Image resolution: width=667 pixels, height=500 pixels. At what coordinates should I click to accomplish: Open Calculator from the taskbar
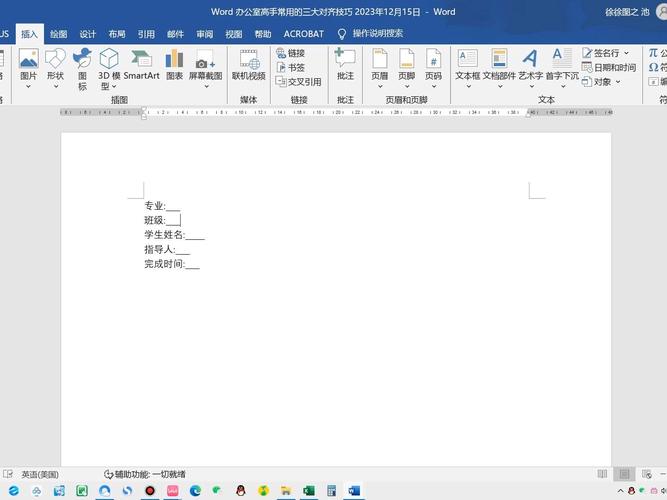331,491
